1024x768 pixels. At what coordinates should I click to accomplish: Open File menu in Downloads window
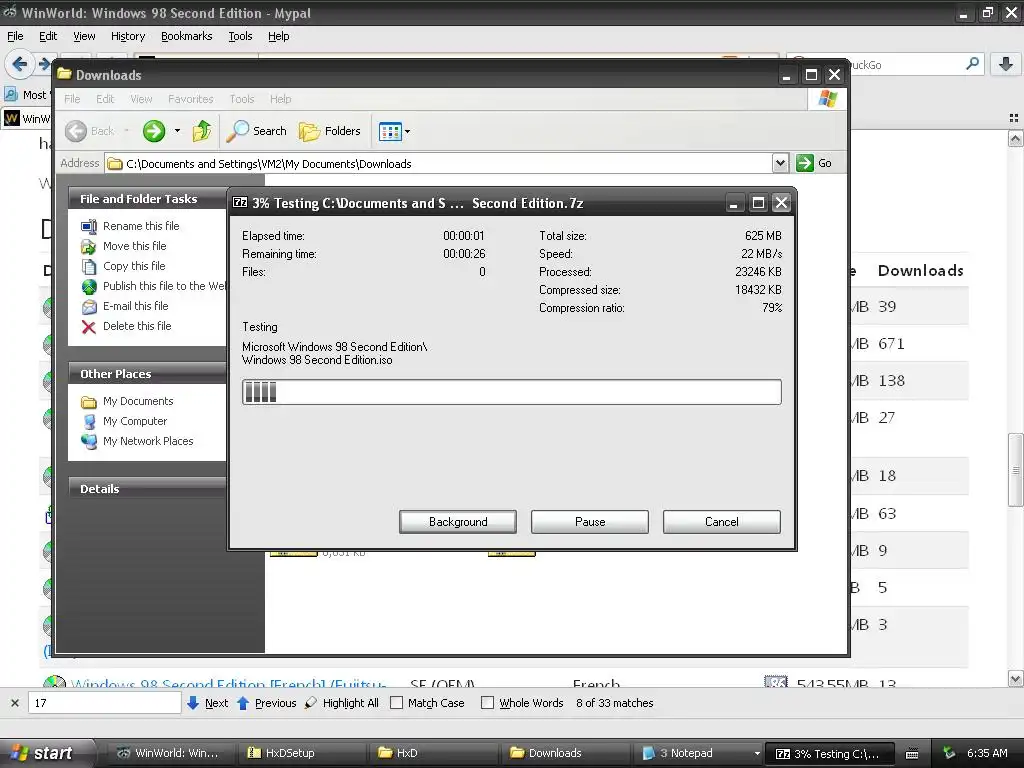coord(72,99)
